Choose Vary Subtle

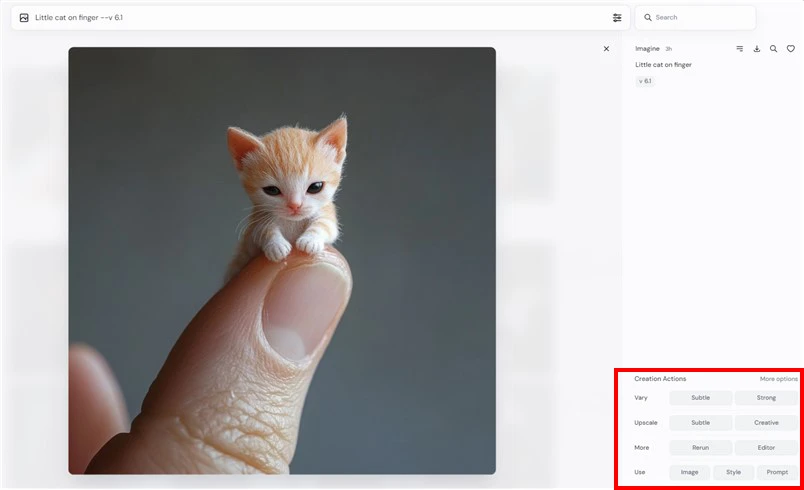coord(700,398)
